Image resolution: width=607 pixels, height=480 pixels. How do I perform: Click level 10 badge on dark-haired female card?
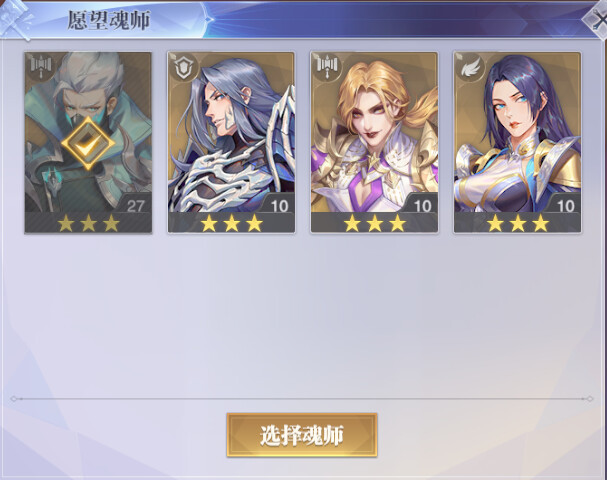pyautogui.click(x=566, y=206)
